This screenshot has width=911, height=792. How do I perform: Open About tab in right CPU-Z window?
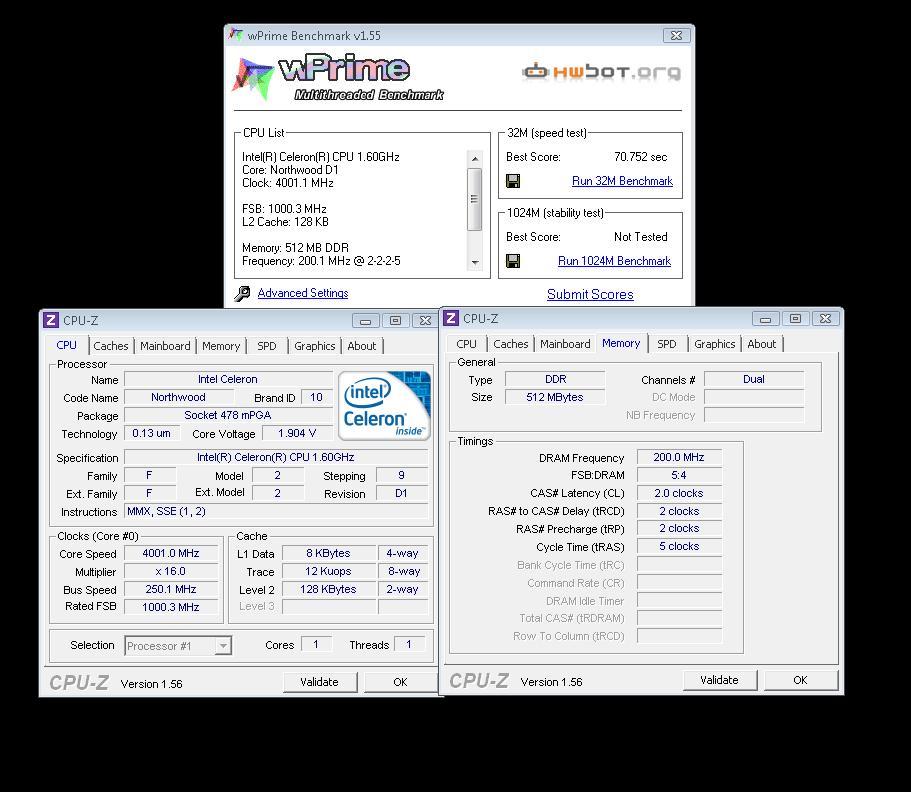click(x=761, y=344)
